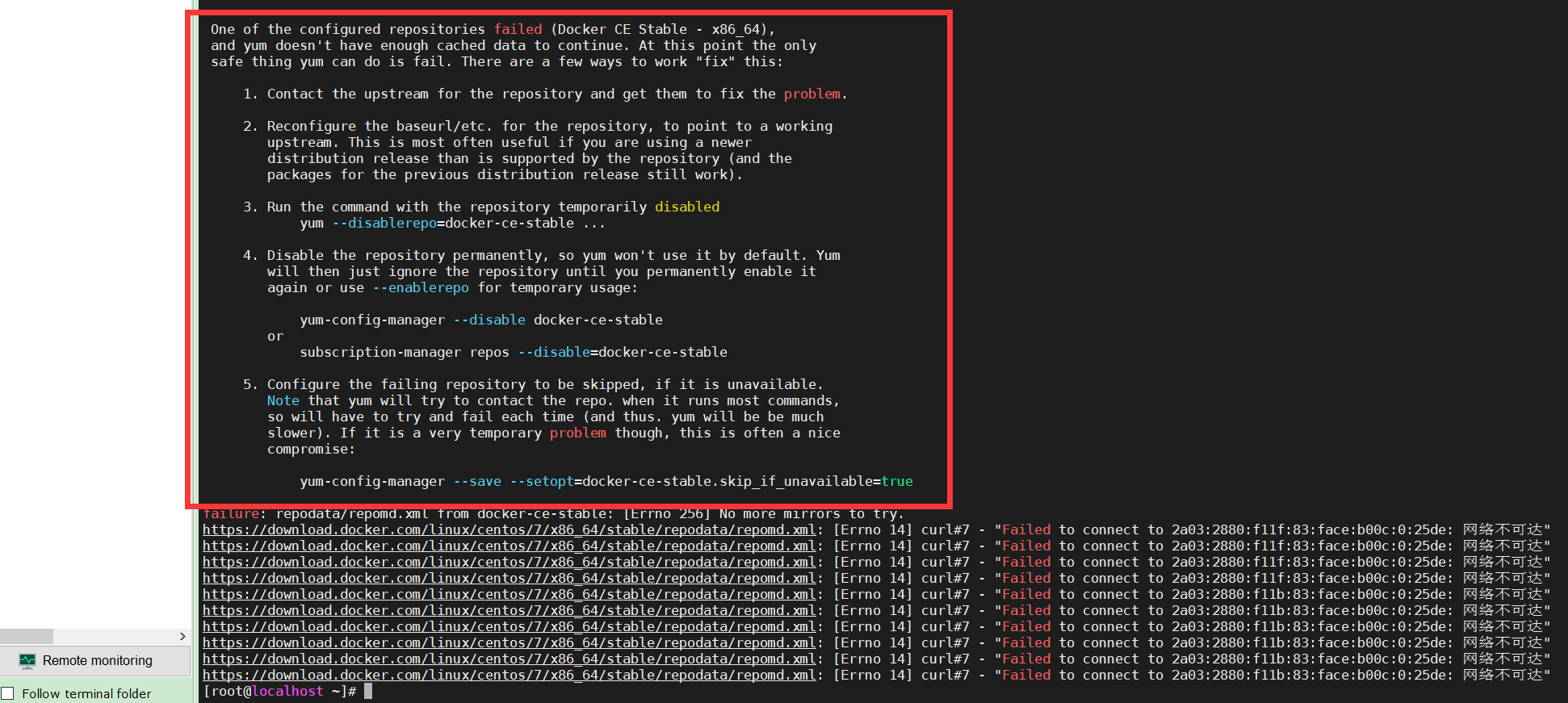Screen dimensions: 1568x703
Task: Click the yellow word "disabled" in step 3
Action: (x=687, y=207)
